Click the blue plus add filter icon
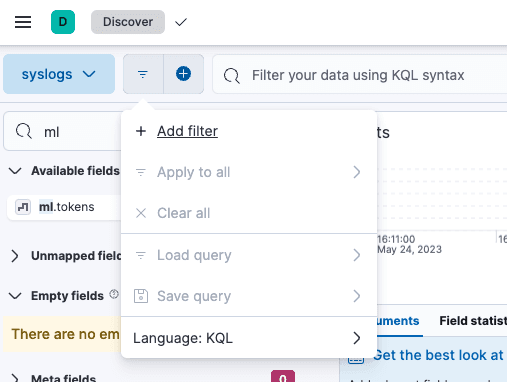 pyautogui.click(x=183, y=74)
